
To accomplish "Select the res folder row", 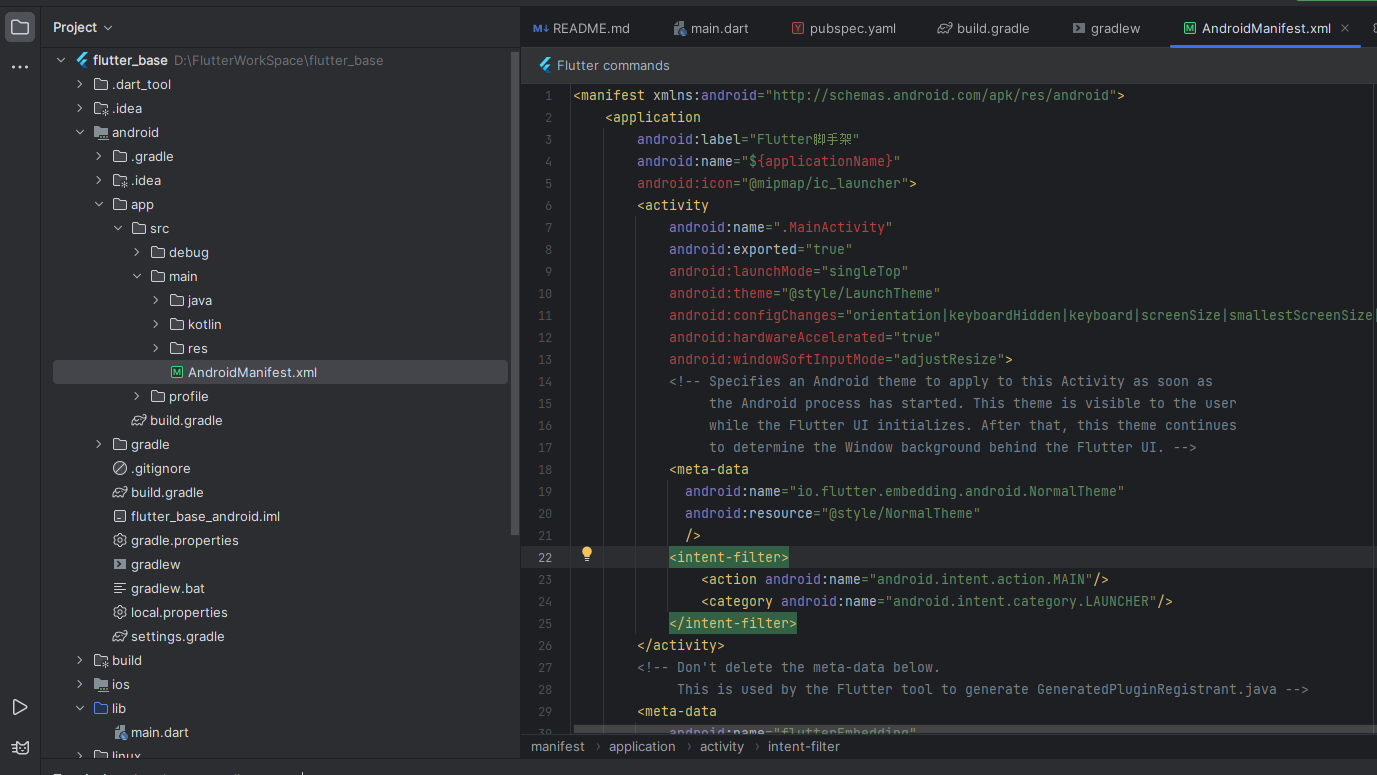I will pyautogui.click(x=280, y=348).
